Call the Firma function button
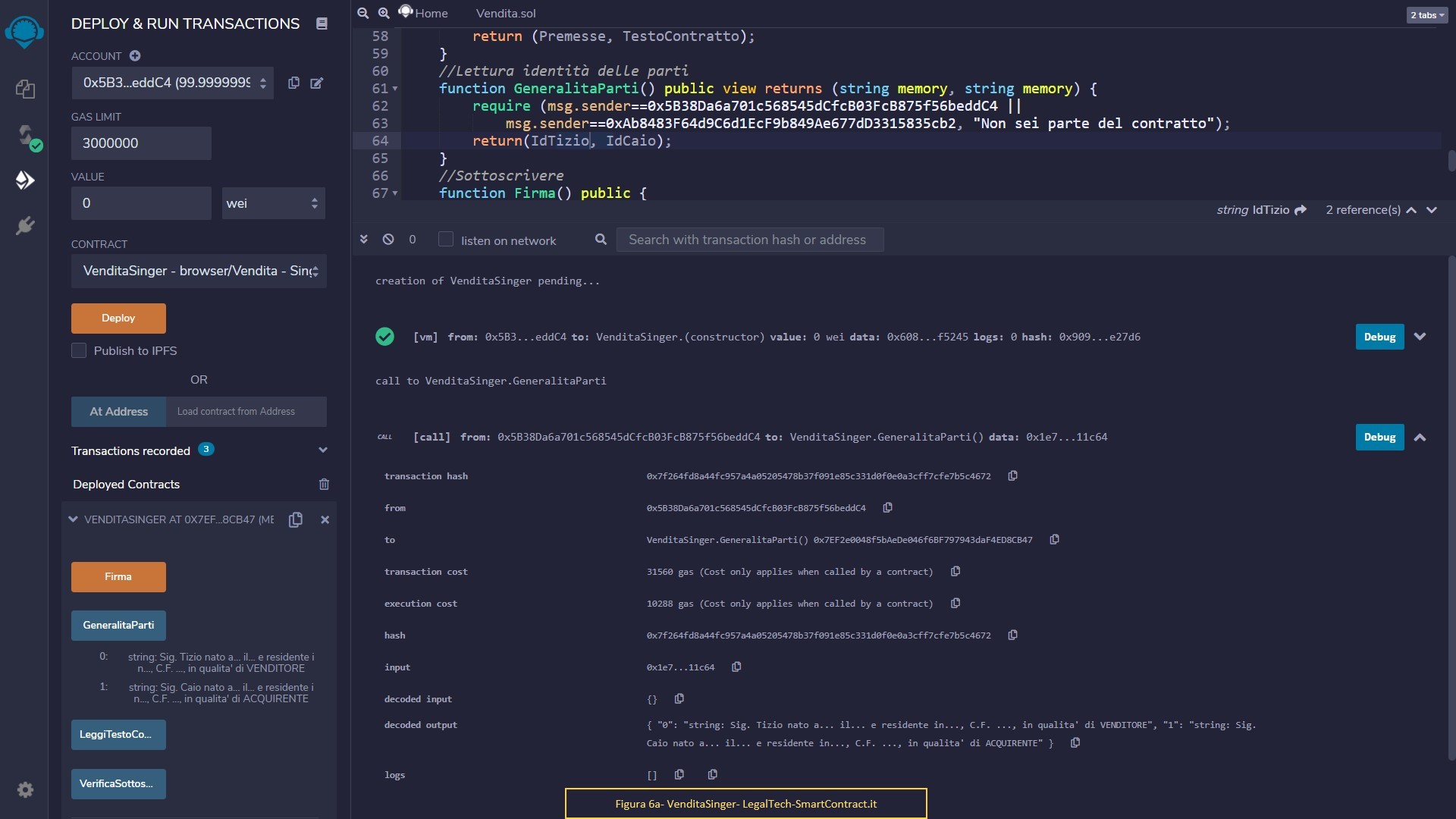1456x819 pixels. pyautogui.click(x=118, y=577)
